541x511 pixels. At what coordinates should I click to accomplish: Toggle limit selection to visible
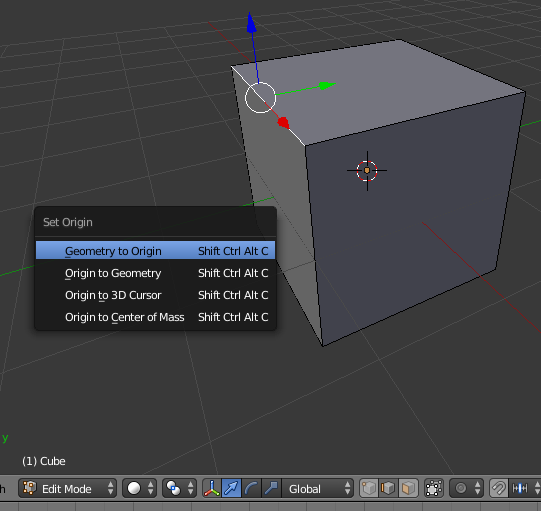pyautogui.click(x=434, y=488)
